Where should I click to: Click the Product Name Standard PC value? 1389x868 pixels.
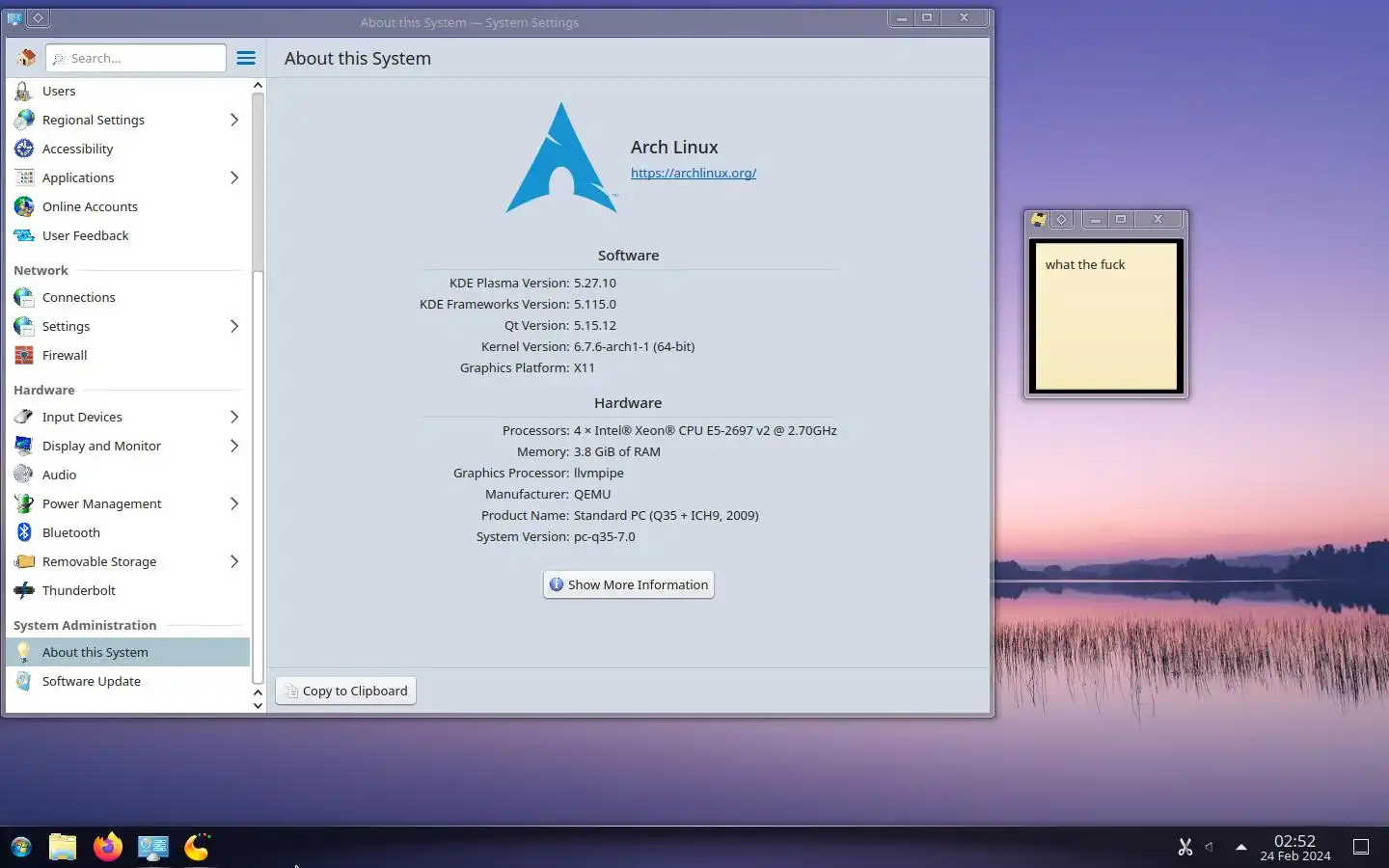(667, 515)
